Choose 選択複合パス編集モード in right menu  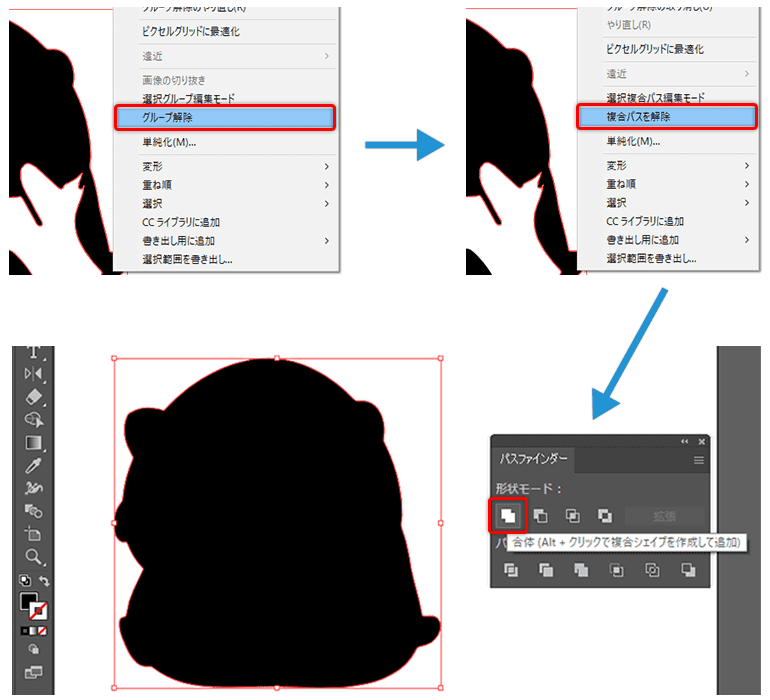[x=668, y=98]
